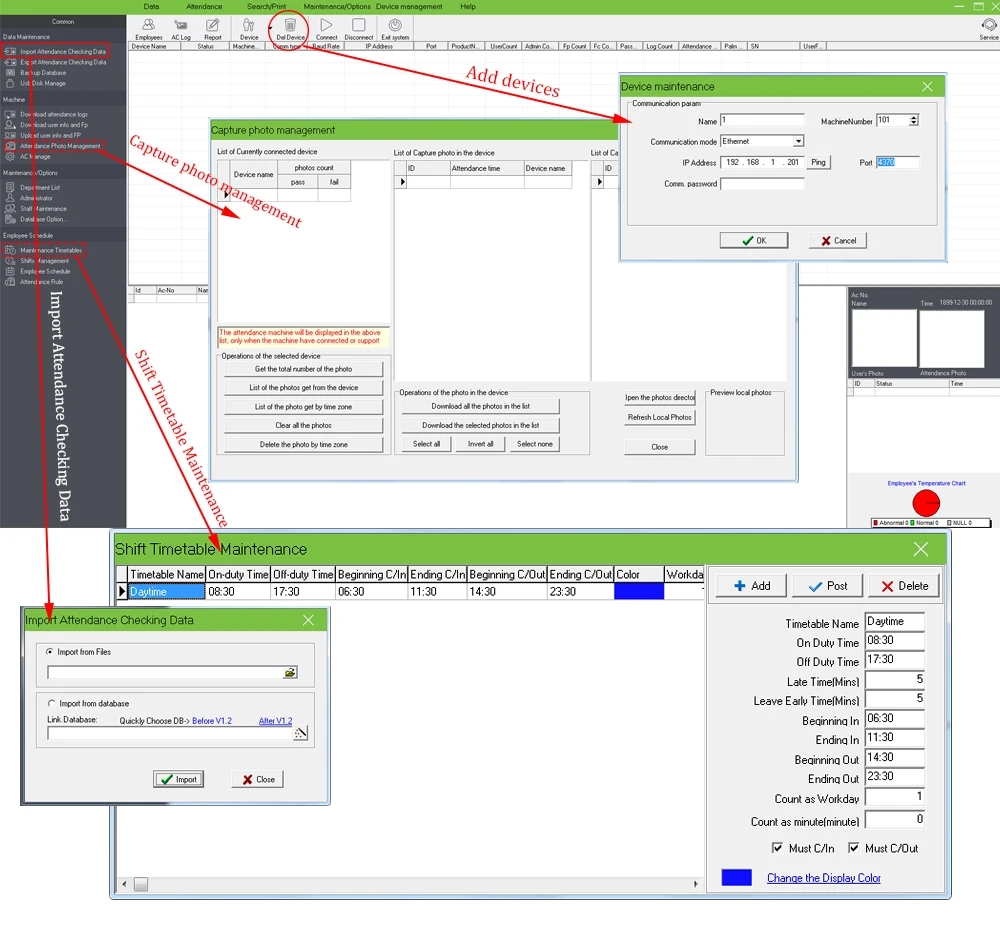
Task: Click the Change the Display Color link
Action: click(823, 878)
